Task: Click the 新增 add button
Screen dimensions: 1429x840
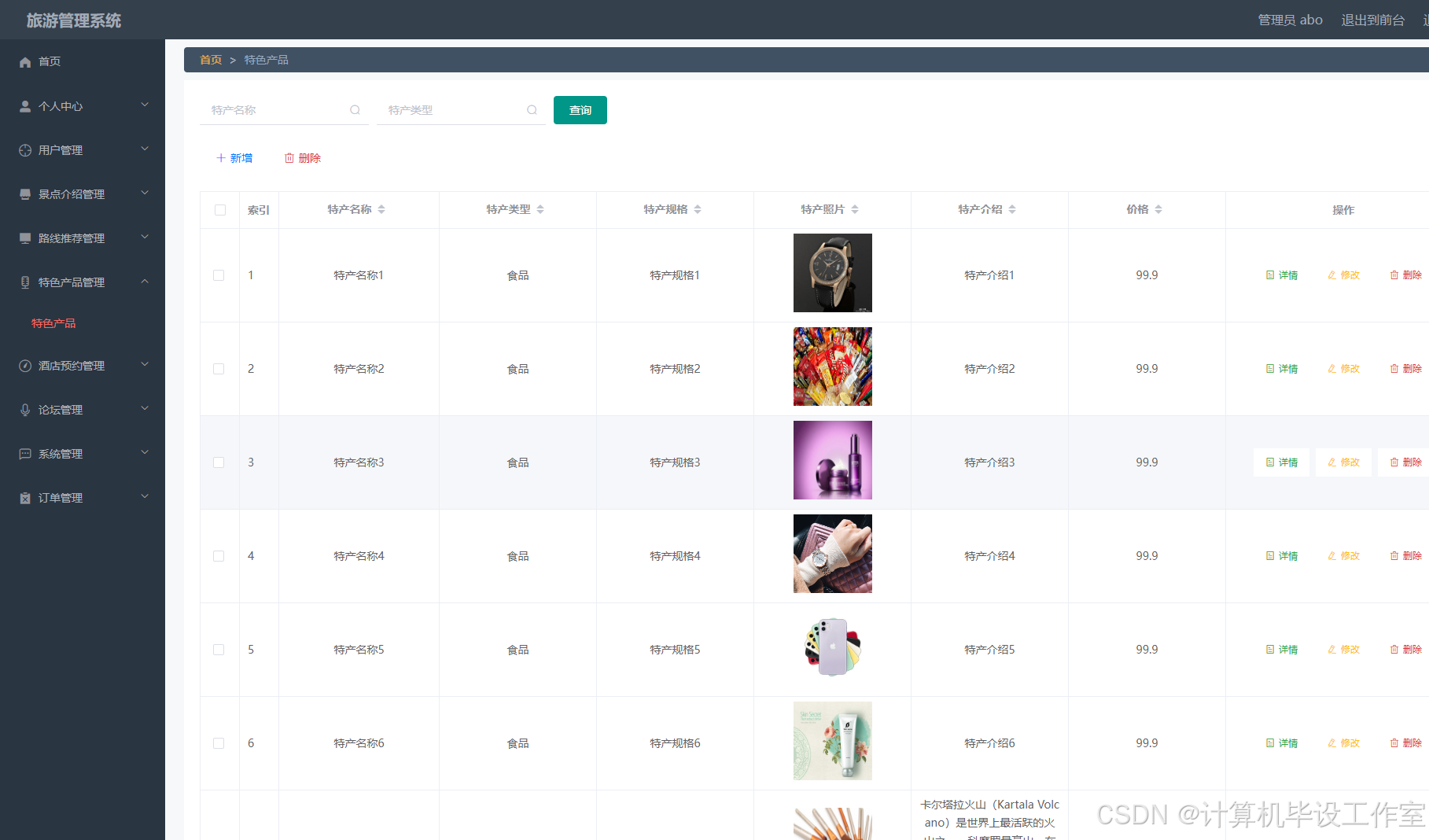Action: (x=234, y=158)
